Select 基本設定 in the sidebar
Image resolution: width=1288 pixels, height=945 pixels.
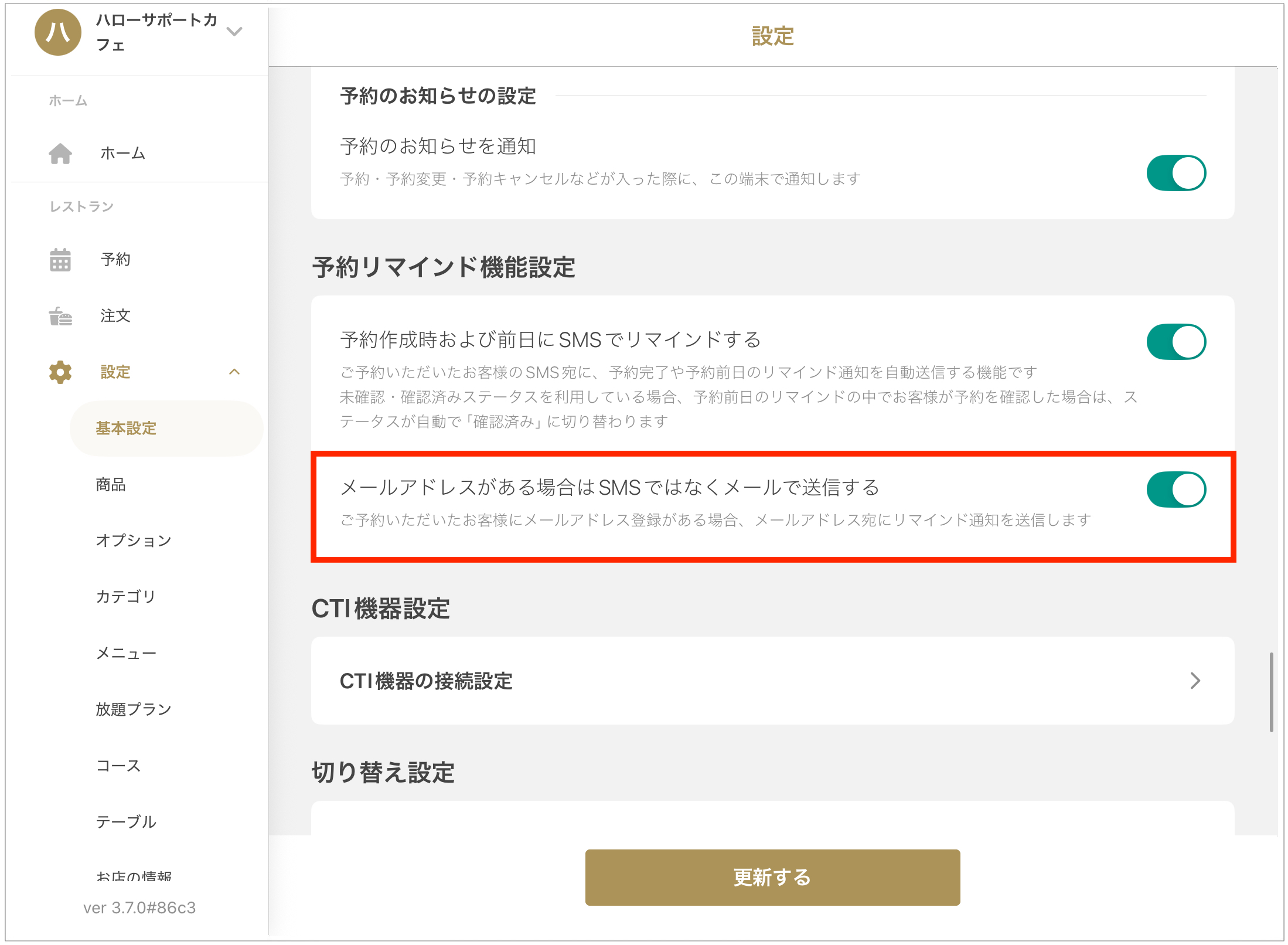(x=126, y=429)
